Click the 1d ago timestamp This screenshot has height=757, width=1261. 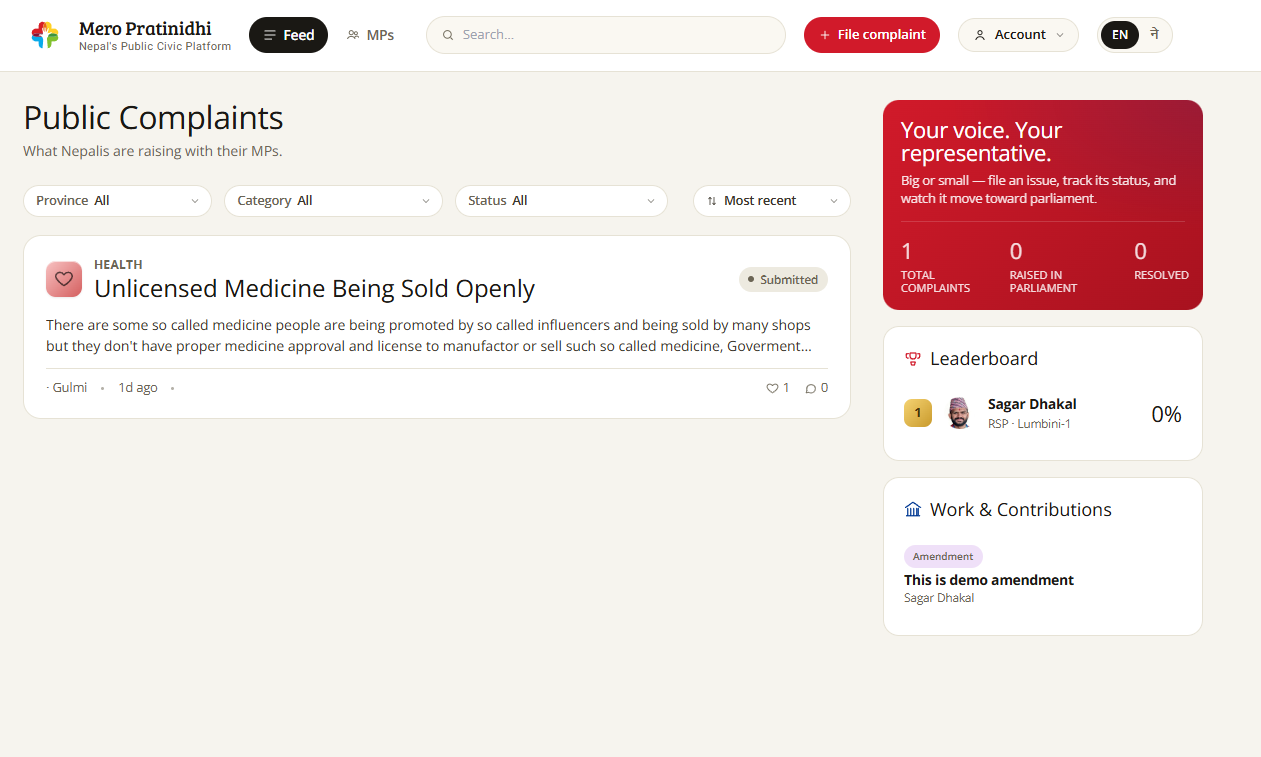pos(138,388)
